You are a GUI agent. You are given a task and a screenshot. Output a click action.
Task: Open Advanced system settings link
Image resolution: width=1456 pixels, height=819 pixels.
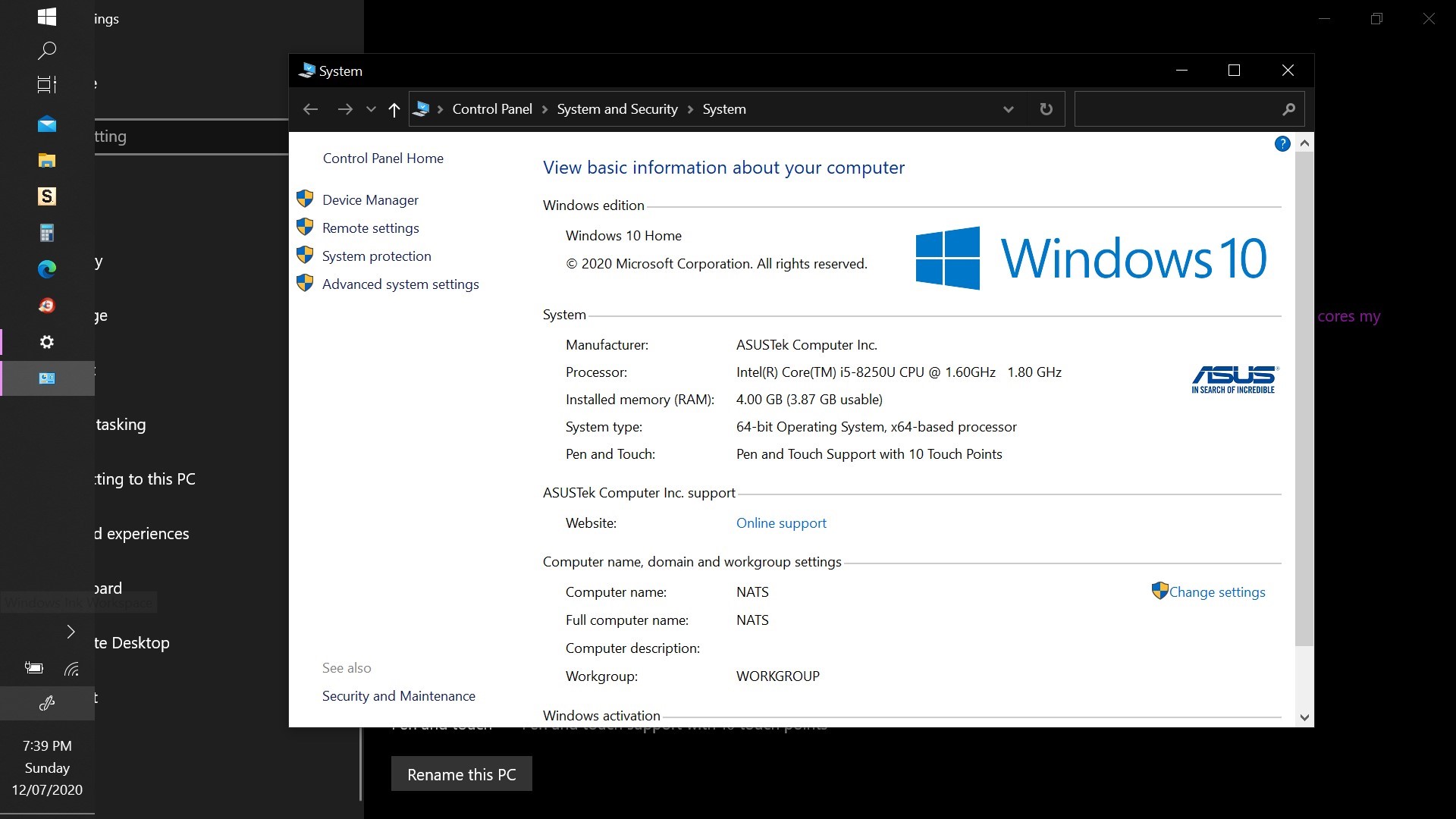pyautogui.click(x=400, y=284)
